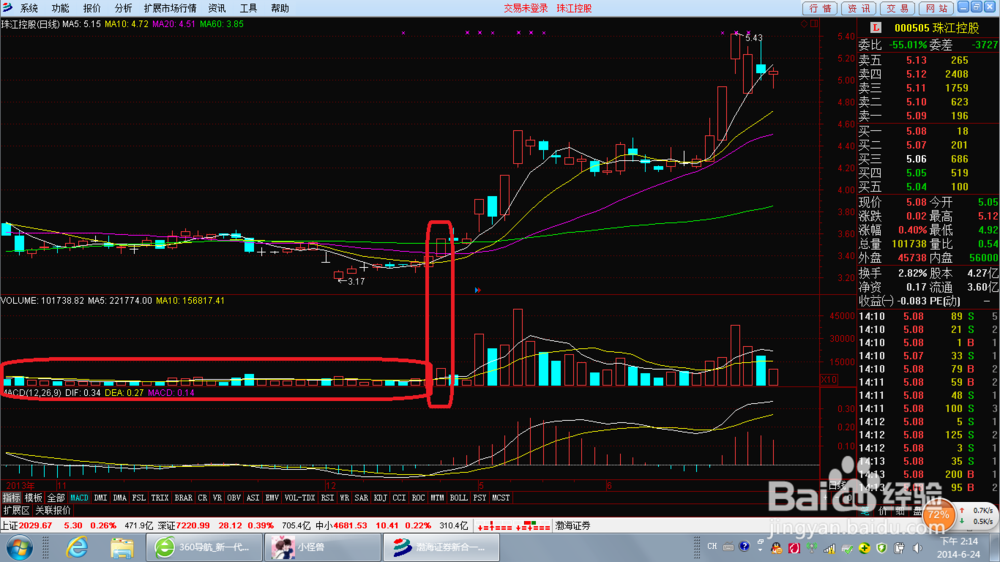Screen dimensions: 1000x562
Task: Open the 报价 menu
Action: pyautogui.click(x=92, y=8)
